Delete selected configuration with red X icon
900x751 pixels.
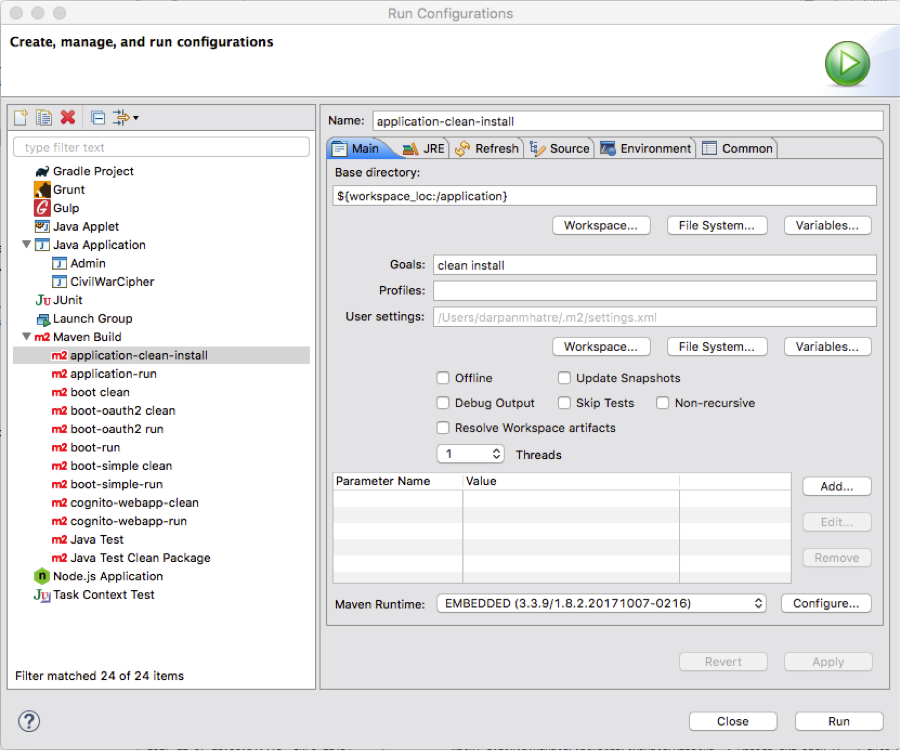click(68, 117)
